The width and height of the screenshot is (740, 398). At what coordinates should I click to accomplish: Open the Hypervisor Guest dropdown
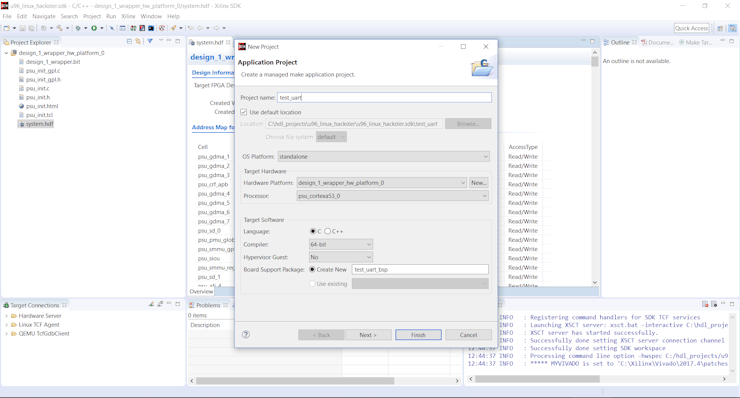point(341,257)
